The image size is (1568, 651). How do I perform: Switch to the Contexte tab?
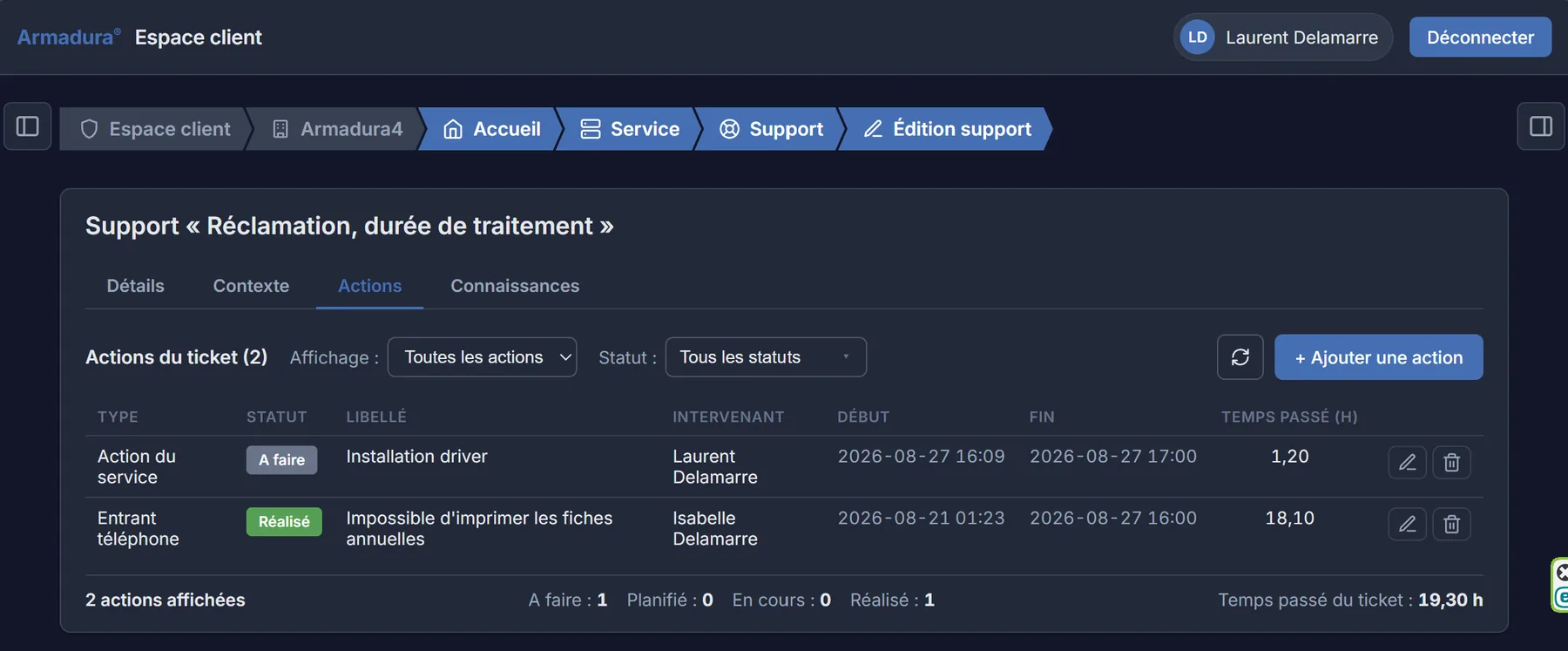coord(251,286)
